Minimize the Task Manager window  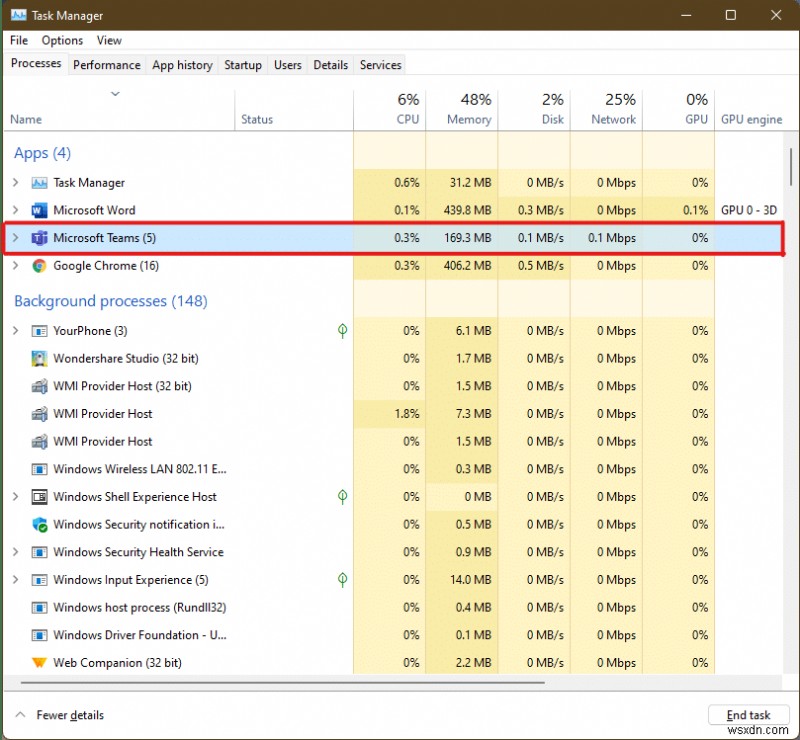686,15
